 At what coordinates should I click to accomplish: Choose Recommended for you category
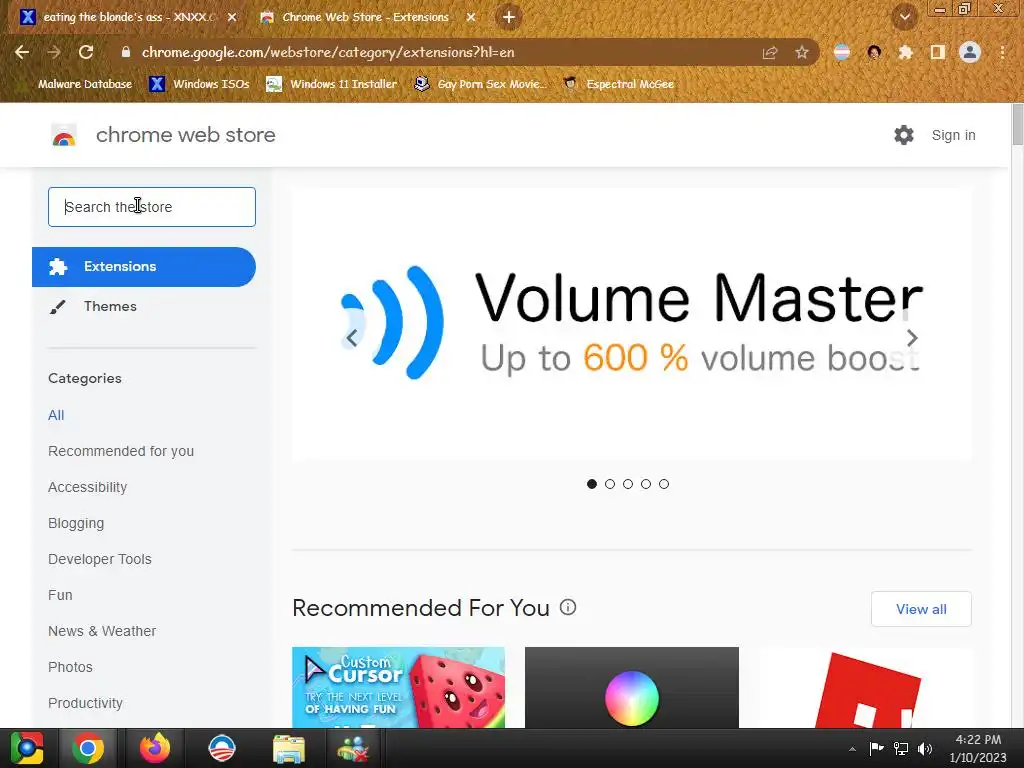tap(121, 451)
